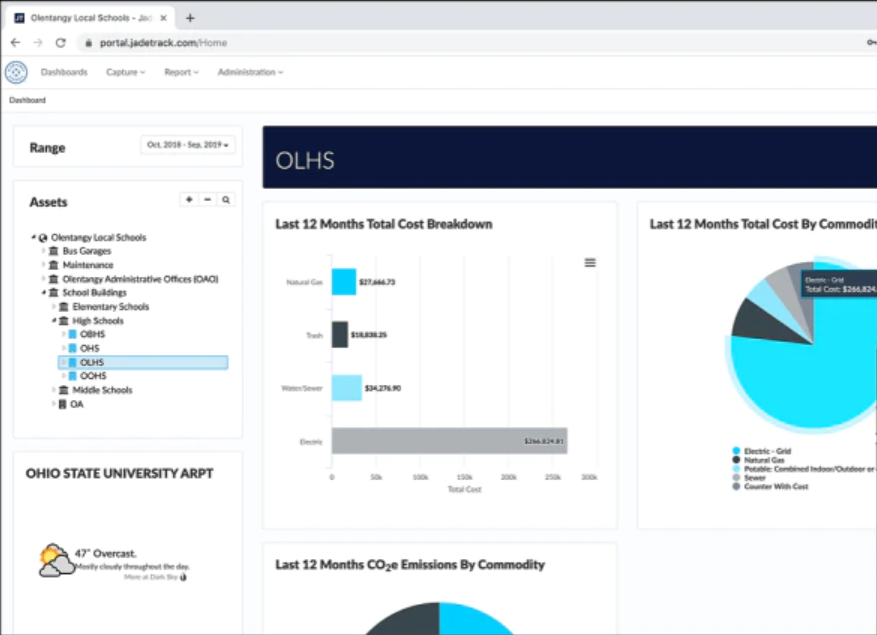Select Elementary Schools in the asset tree
The width and height of the screenshot is (877, 635).
point(111,307)
